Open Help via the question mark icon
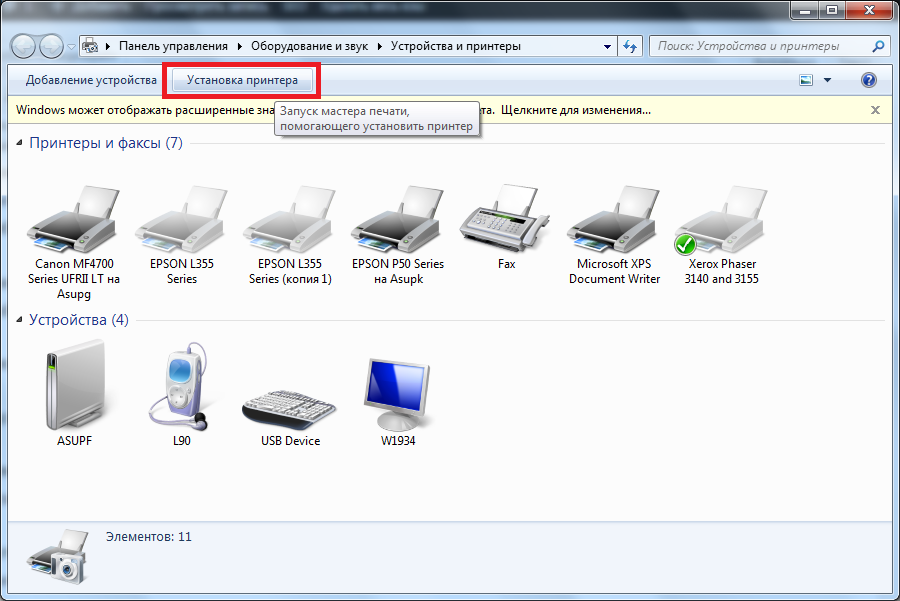 coord(869,79)
